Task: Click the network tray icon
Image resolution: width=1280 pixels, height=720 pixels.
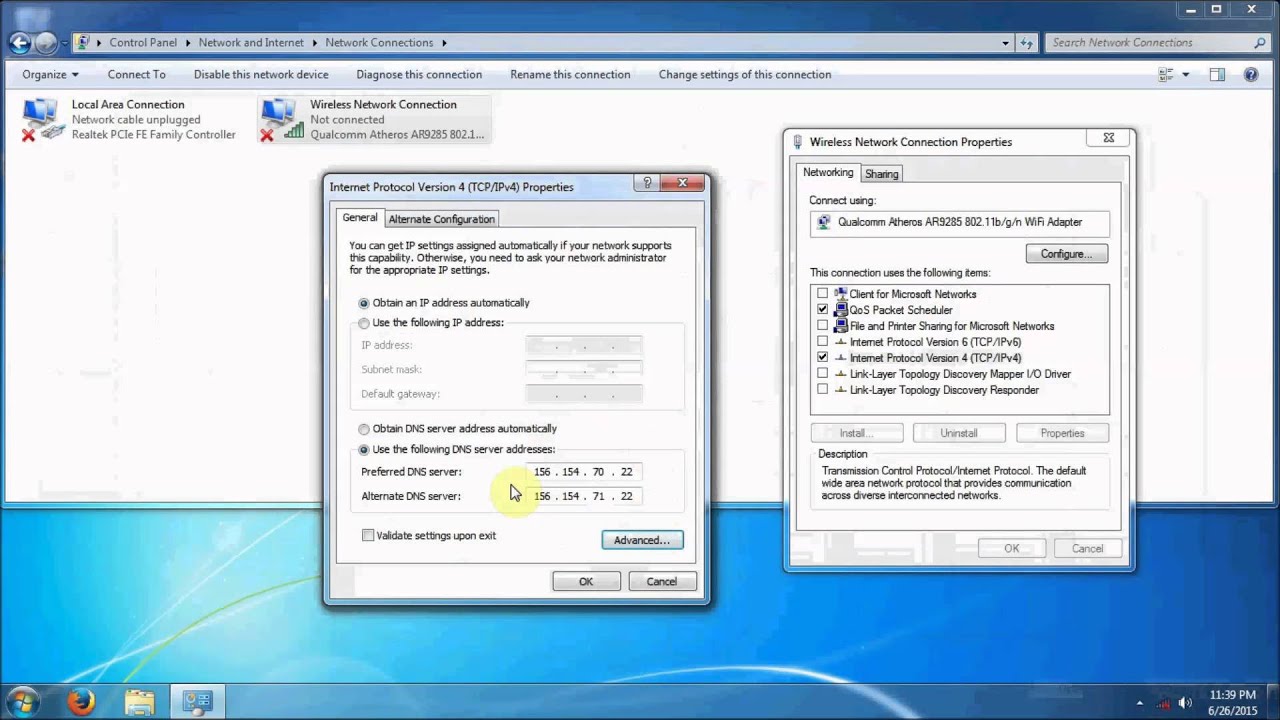Action: tap(1163, 702)
